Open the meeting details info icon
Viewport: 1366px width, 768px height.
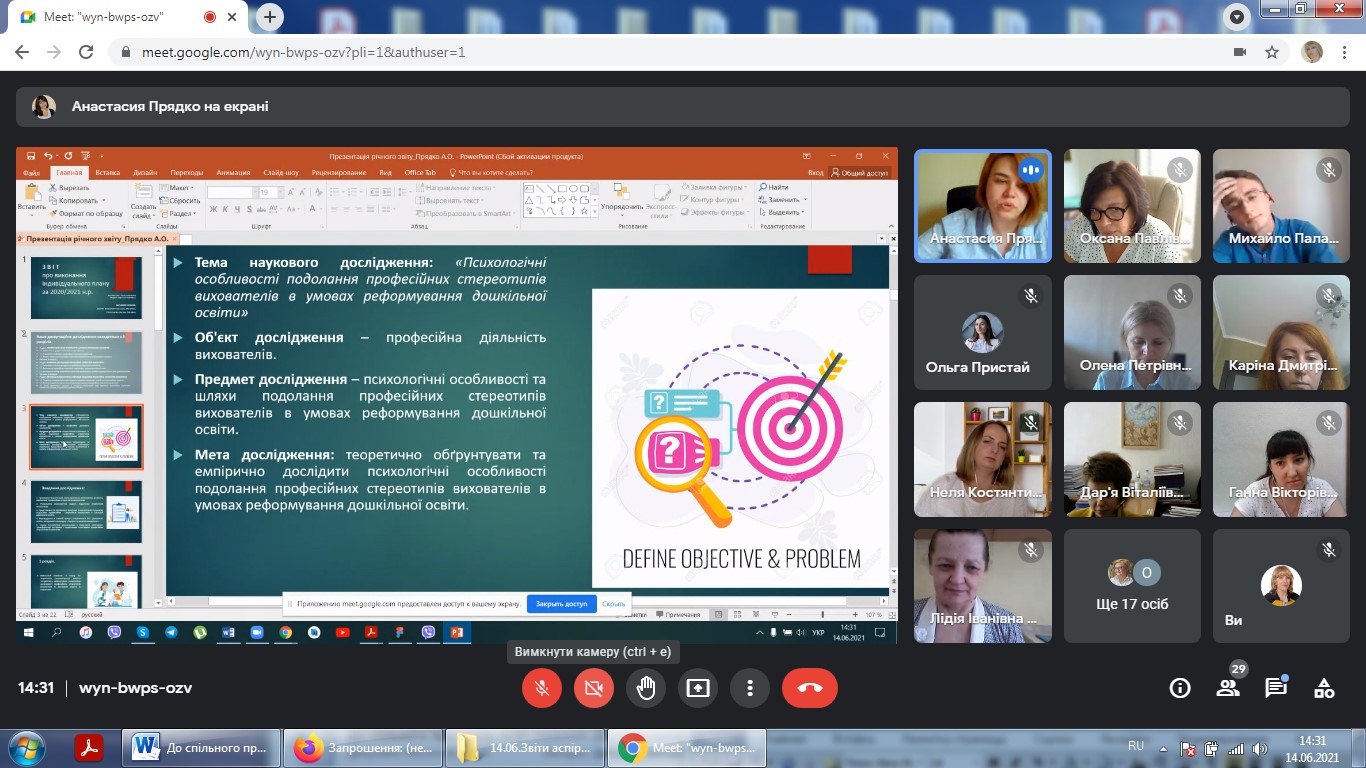tap(1180, 688)
